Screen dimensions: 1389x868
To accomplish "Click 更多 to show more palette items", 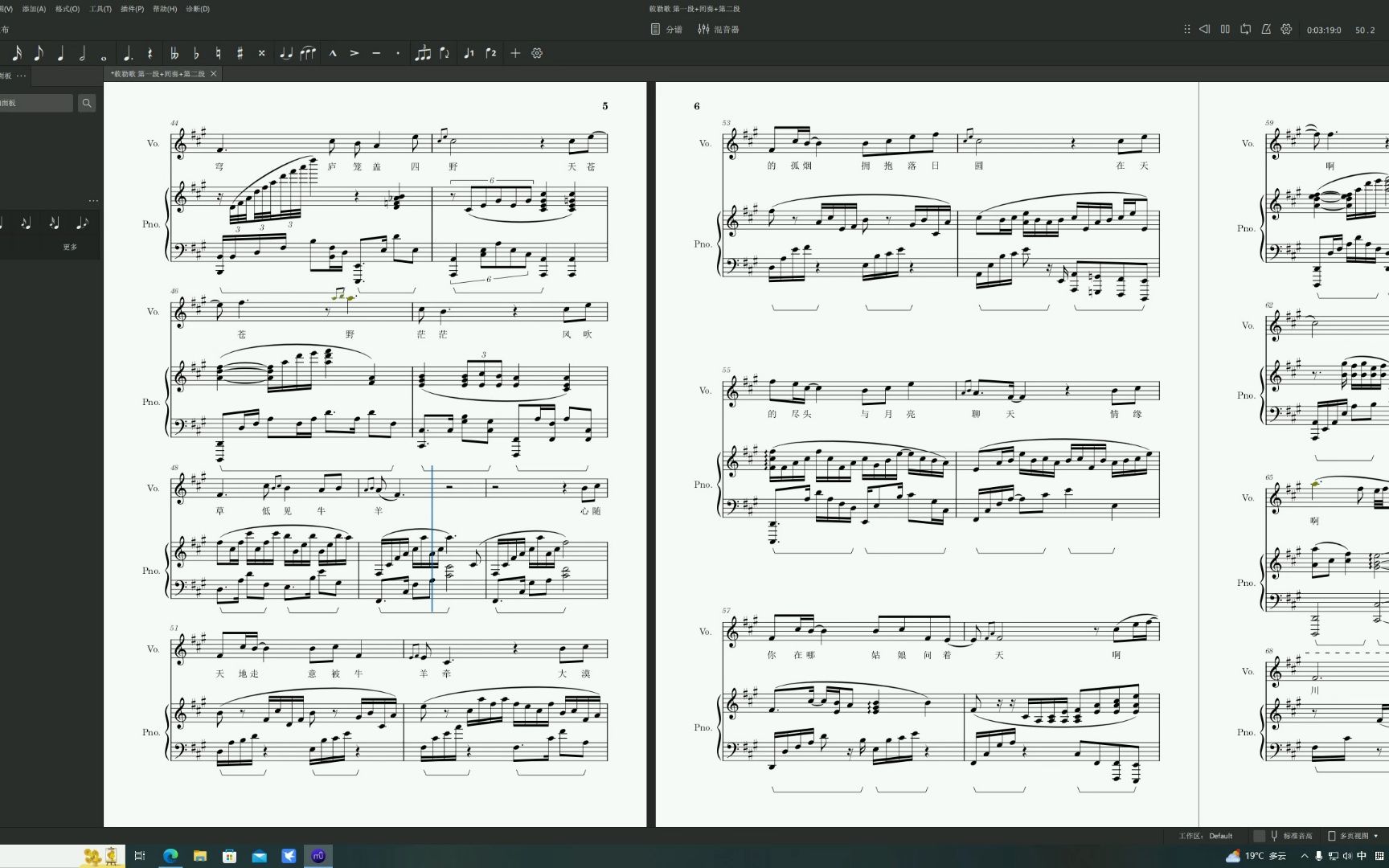I will pos(70,247).
